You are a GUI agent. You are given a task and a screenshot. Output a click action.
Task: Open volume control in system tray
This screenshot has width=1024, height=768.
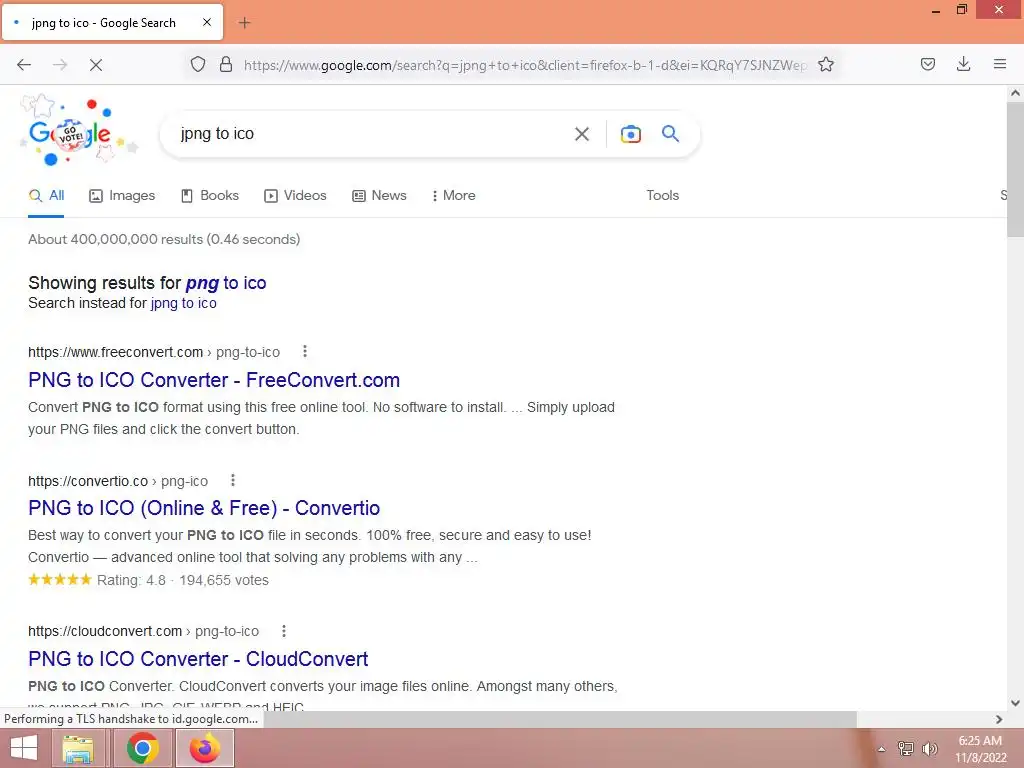coord(929,748)
